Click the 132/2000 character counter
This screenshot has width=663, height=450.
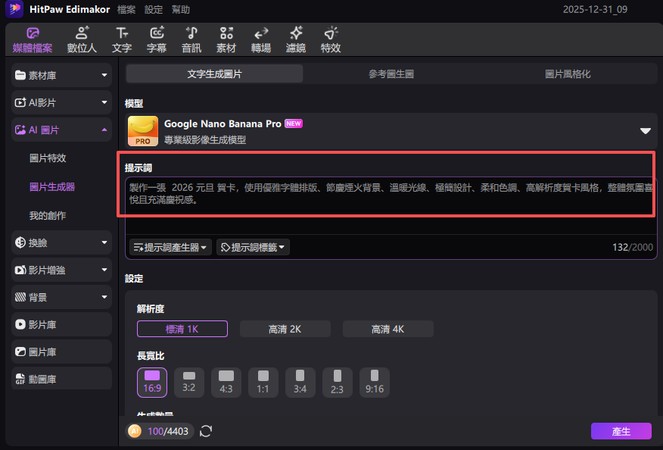[633, 247]
